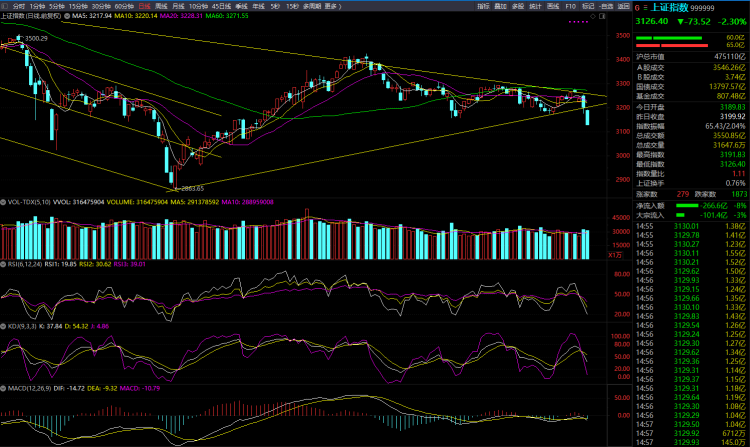Select the 分时 intraday tab
The height and width of the screenshot is (447, 750).
click(x=18, y=6)
